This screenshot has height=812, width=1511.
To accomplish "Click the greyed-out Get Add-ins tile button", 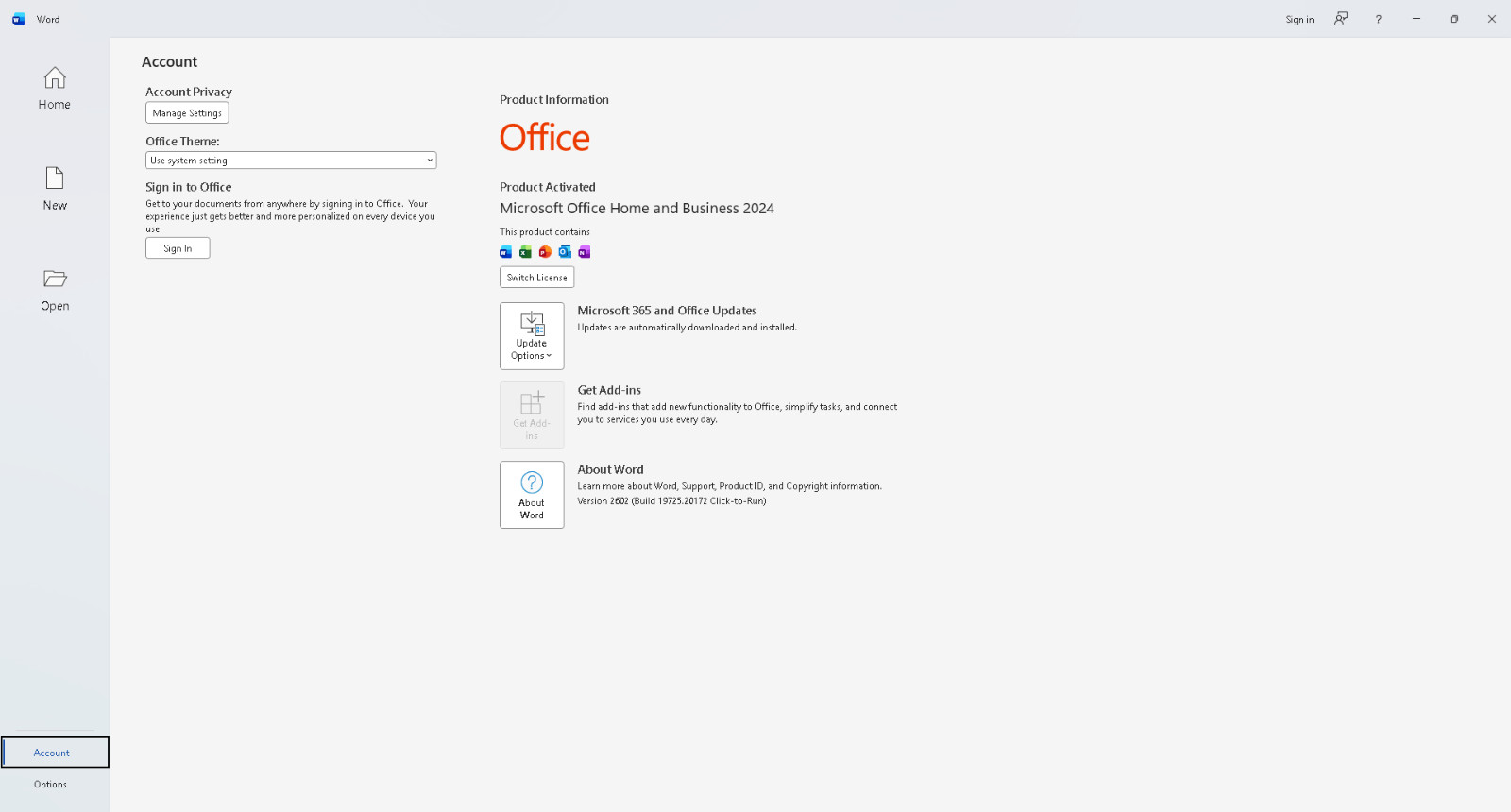I will [532, 415].
